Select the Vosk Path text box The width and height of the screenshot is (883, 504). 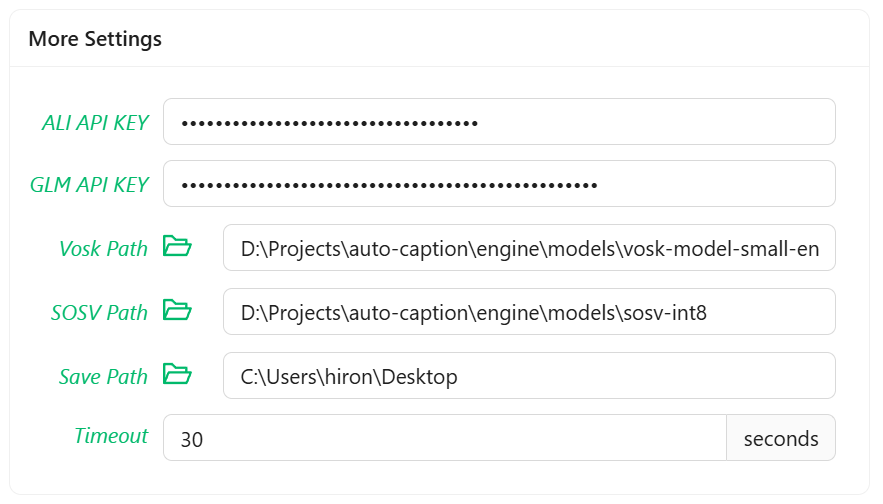529,248
